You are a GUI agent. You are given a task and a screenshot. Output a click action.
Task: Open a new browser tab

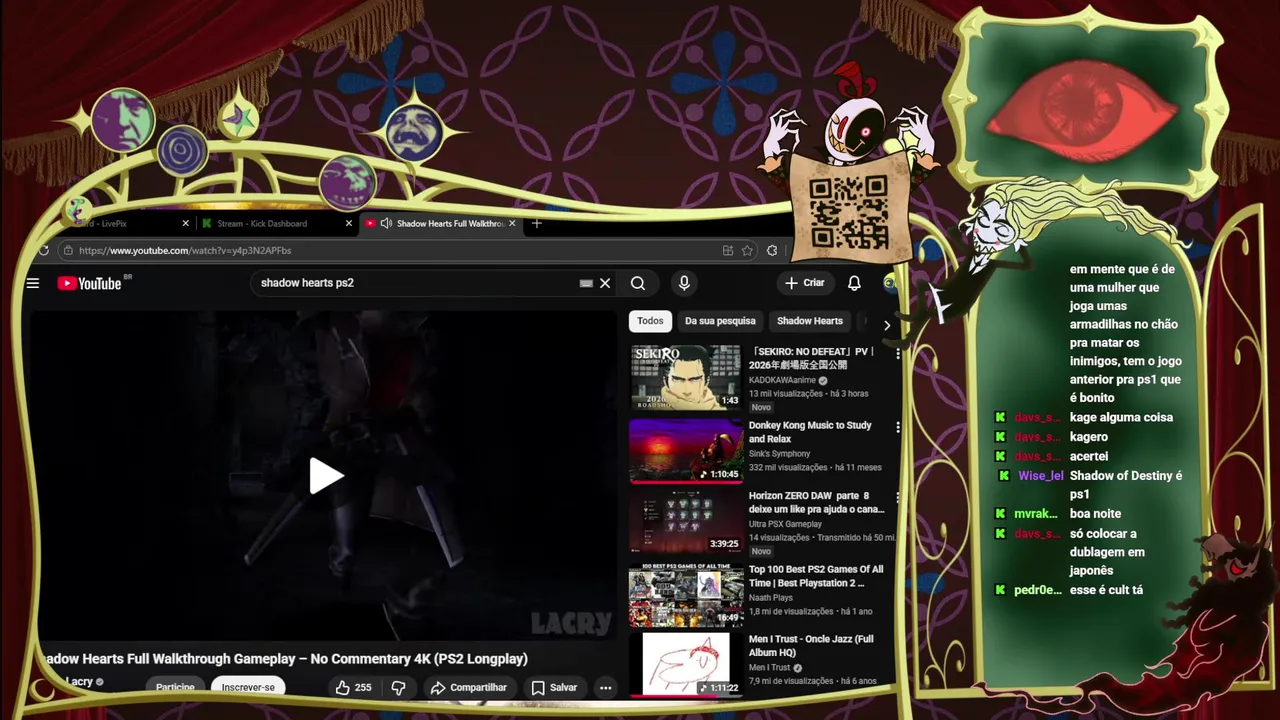pos(536,223)
